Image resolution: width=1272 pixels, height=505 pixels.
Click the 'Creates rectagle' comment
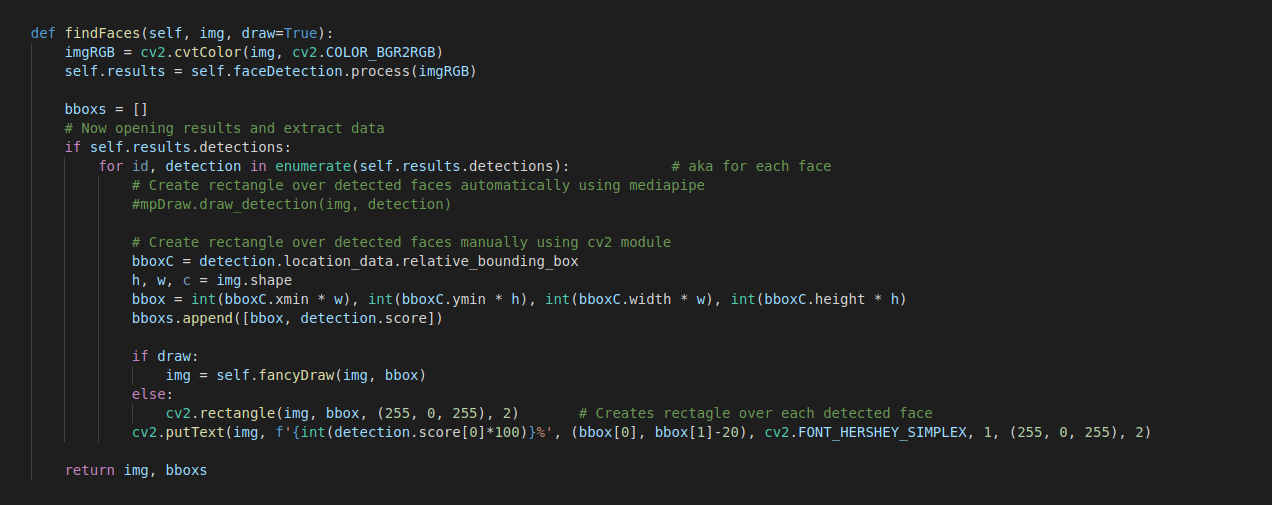[755, 413]
